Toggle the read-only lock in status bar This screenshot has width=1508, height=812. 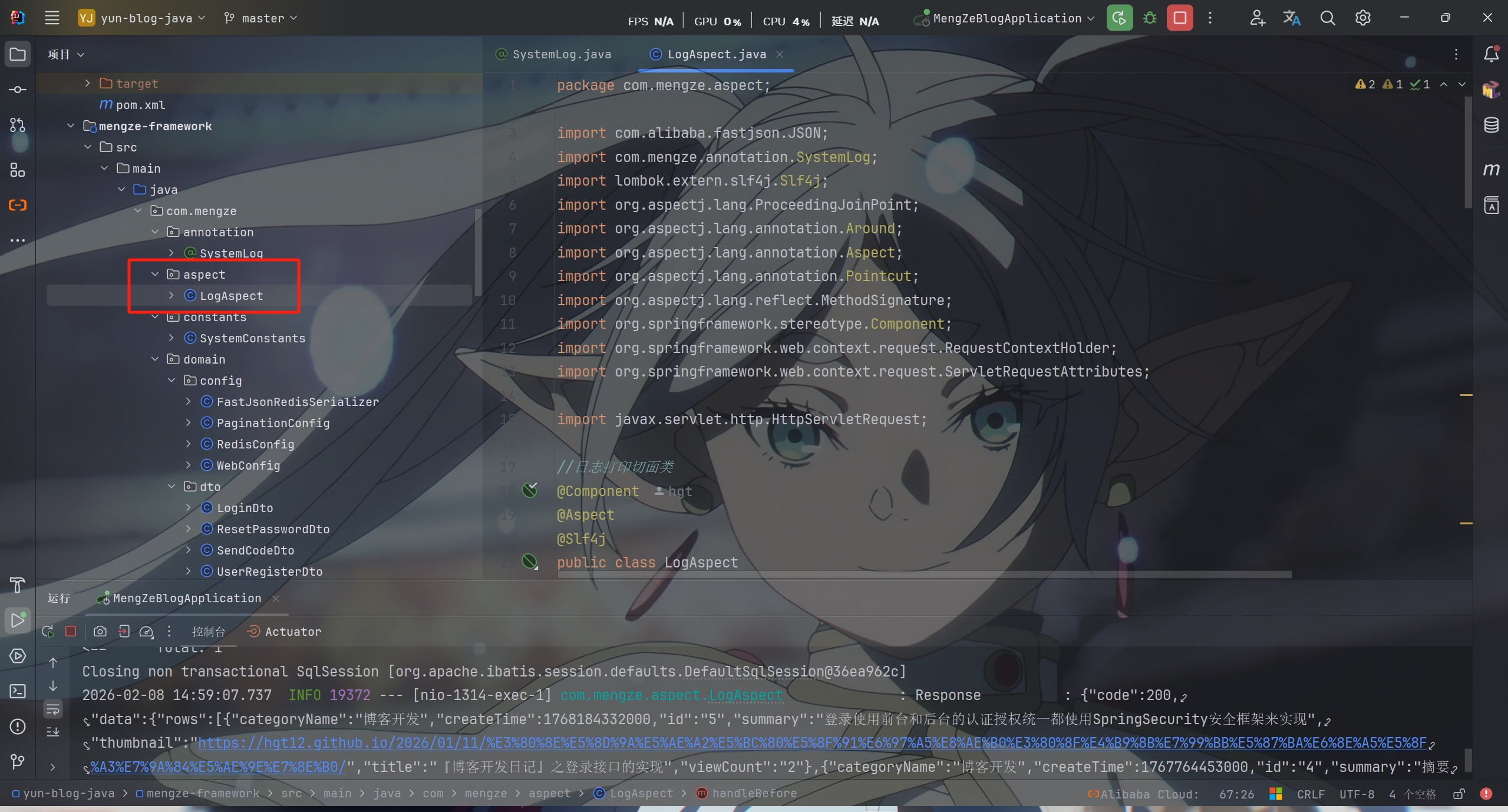[1459, 794]
